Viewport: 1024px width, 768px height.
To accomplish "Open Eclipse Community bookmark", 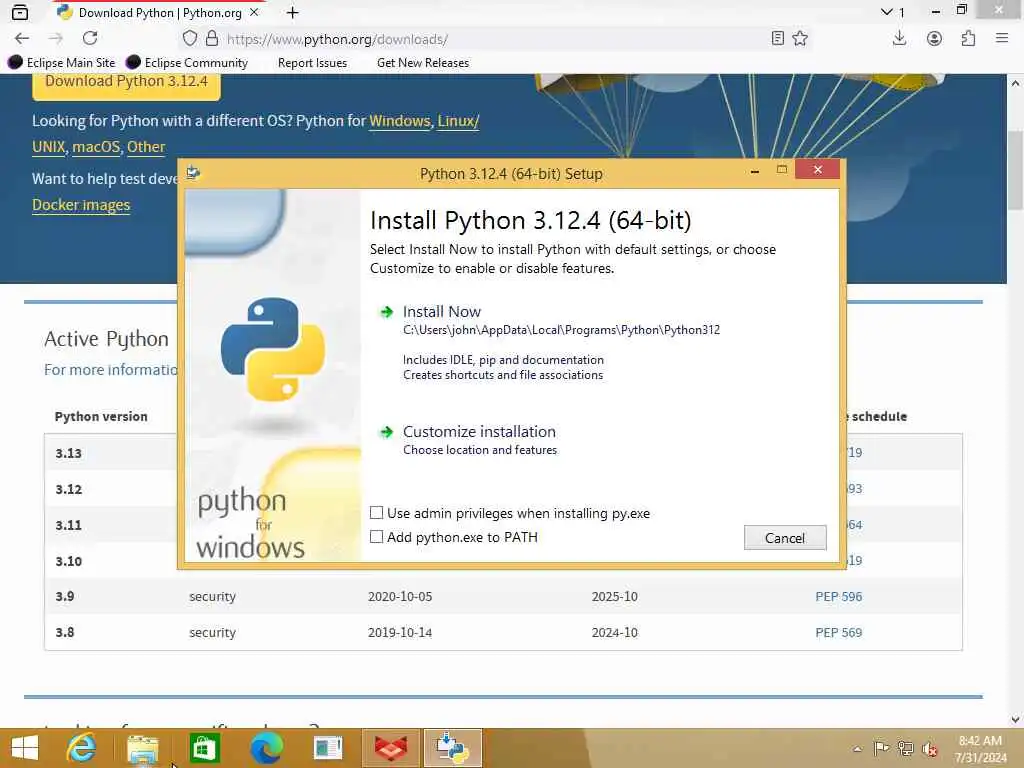I will click(x=187, y=63).
